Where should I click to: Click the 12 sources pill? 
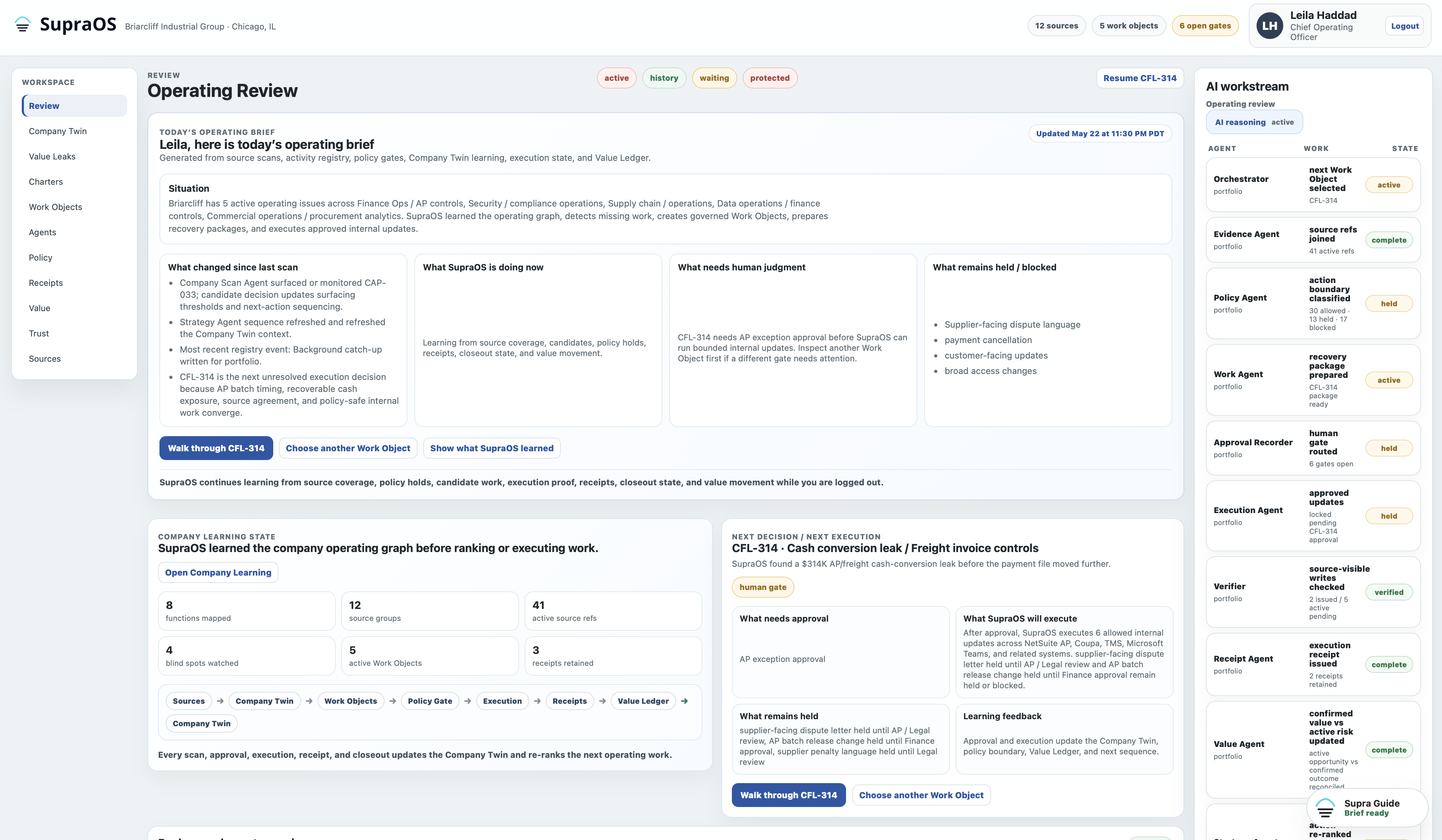tap(1056, 26)
